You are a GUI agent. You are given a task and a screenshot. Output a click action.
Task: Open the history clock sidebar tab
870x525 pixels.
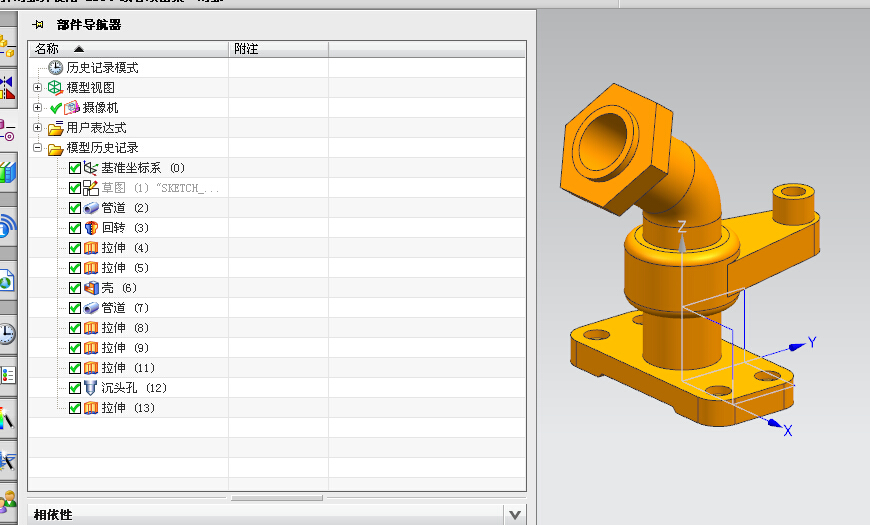(x=8, y=333)
